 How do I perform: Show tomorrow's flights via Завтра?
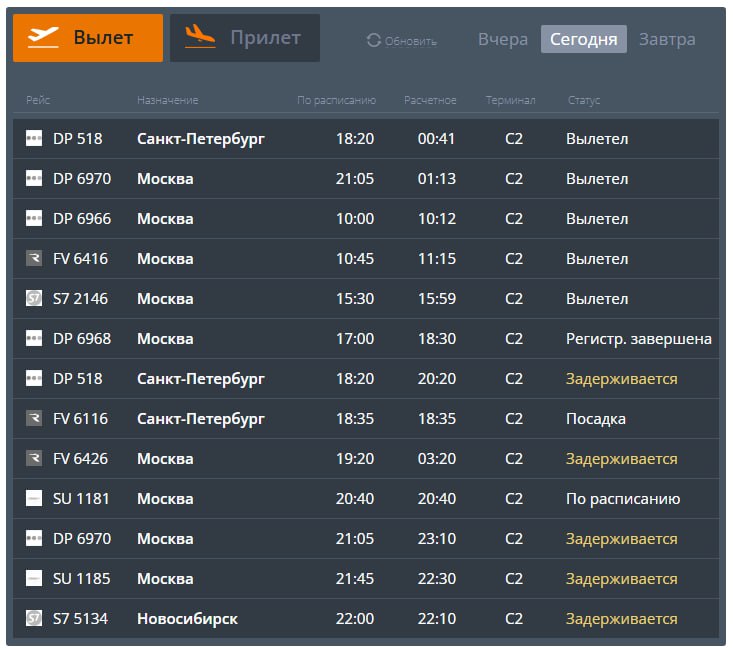(x=666, y=40)
